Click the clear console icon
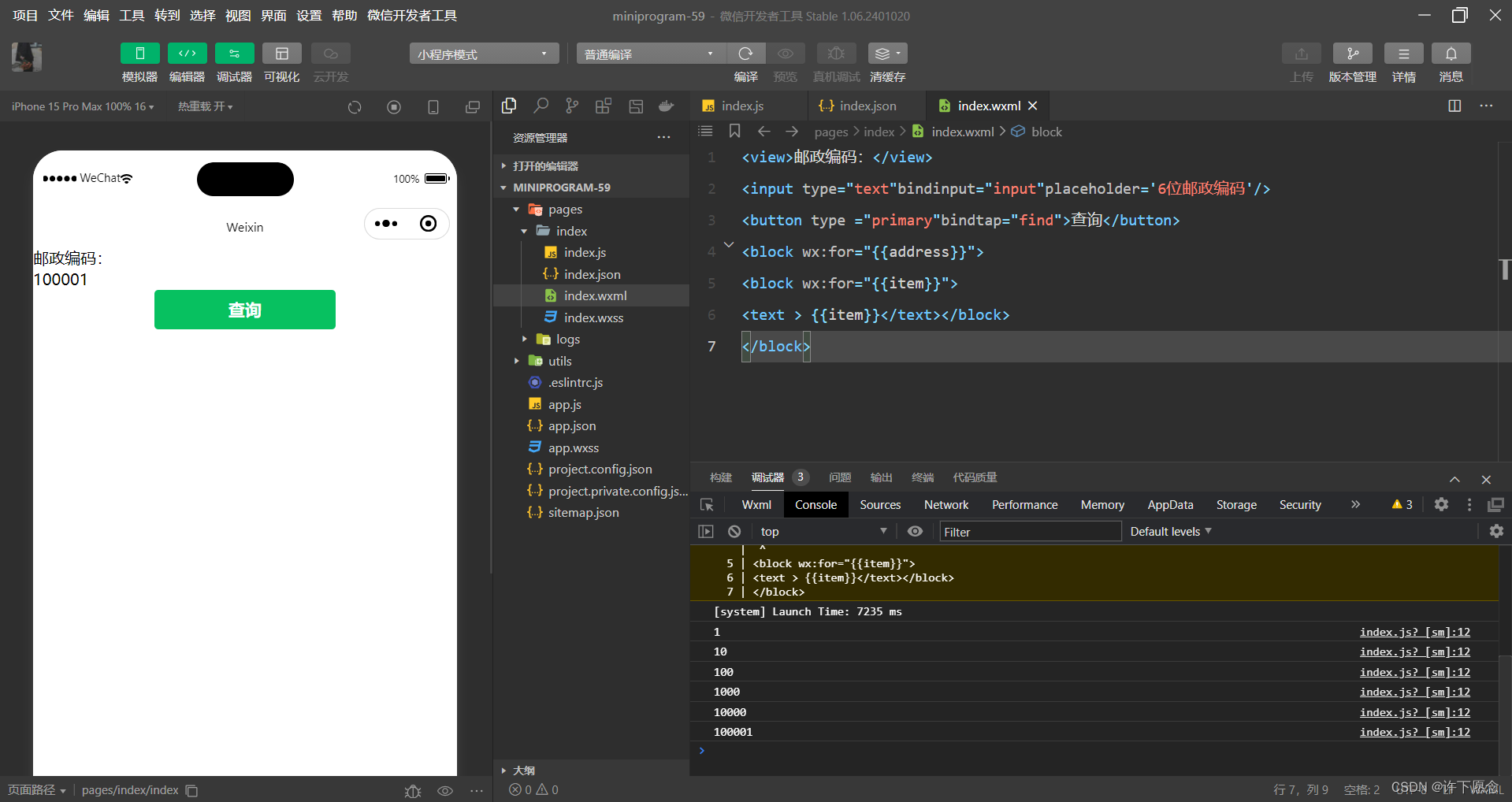The width and height of the screenshot is (1512, 802). click(x=734, y=532)
